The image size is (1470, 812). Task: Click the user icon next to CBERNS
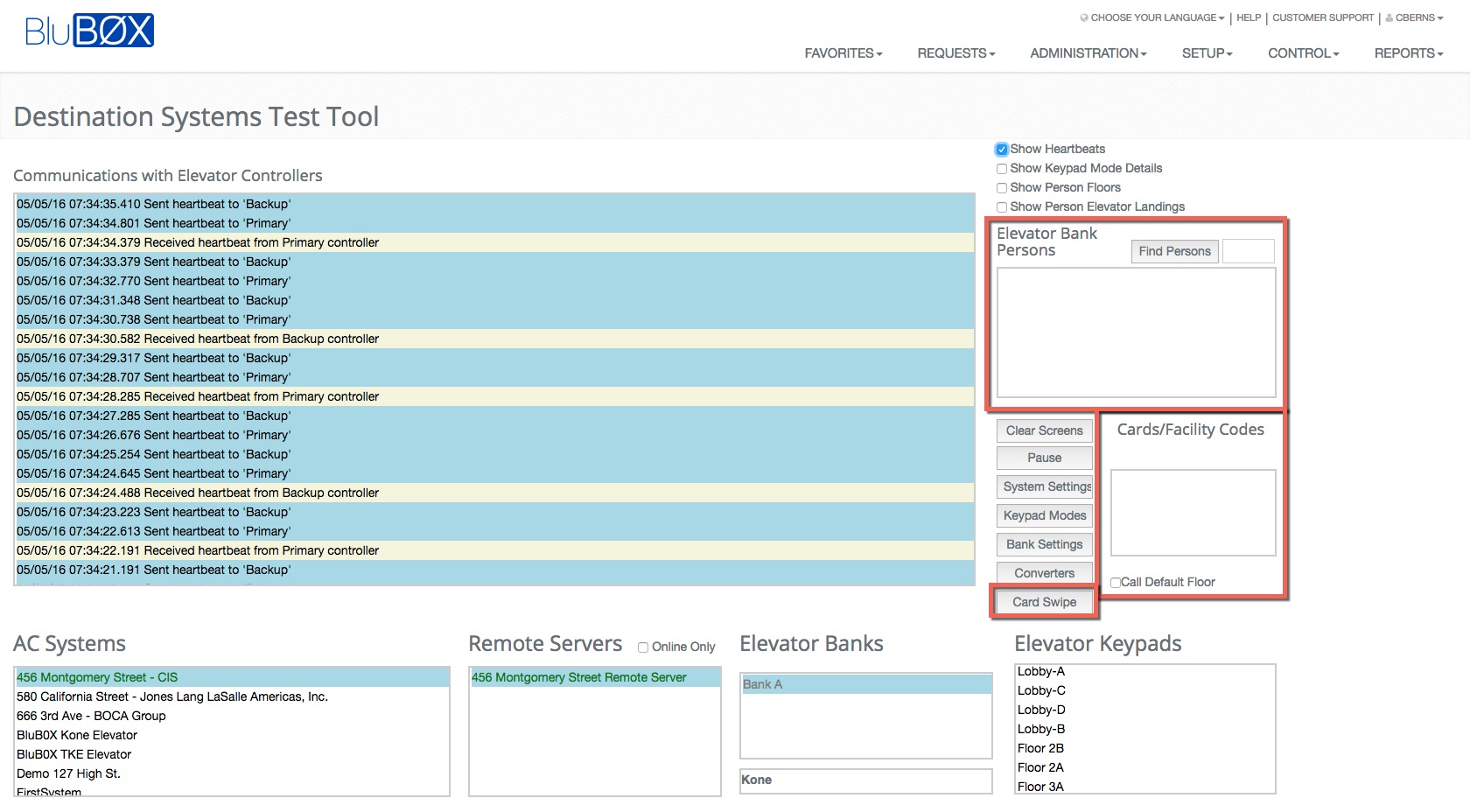[x=1389, y=17]
